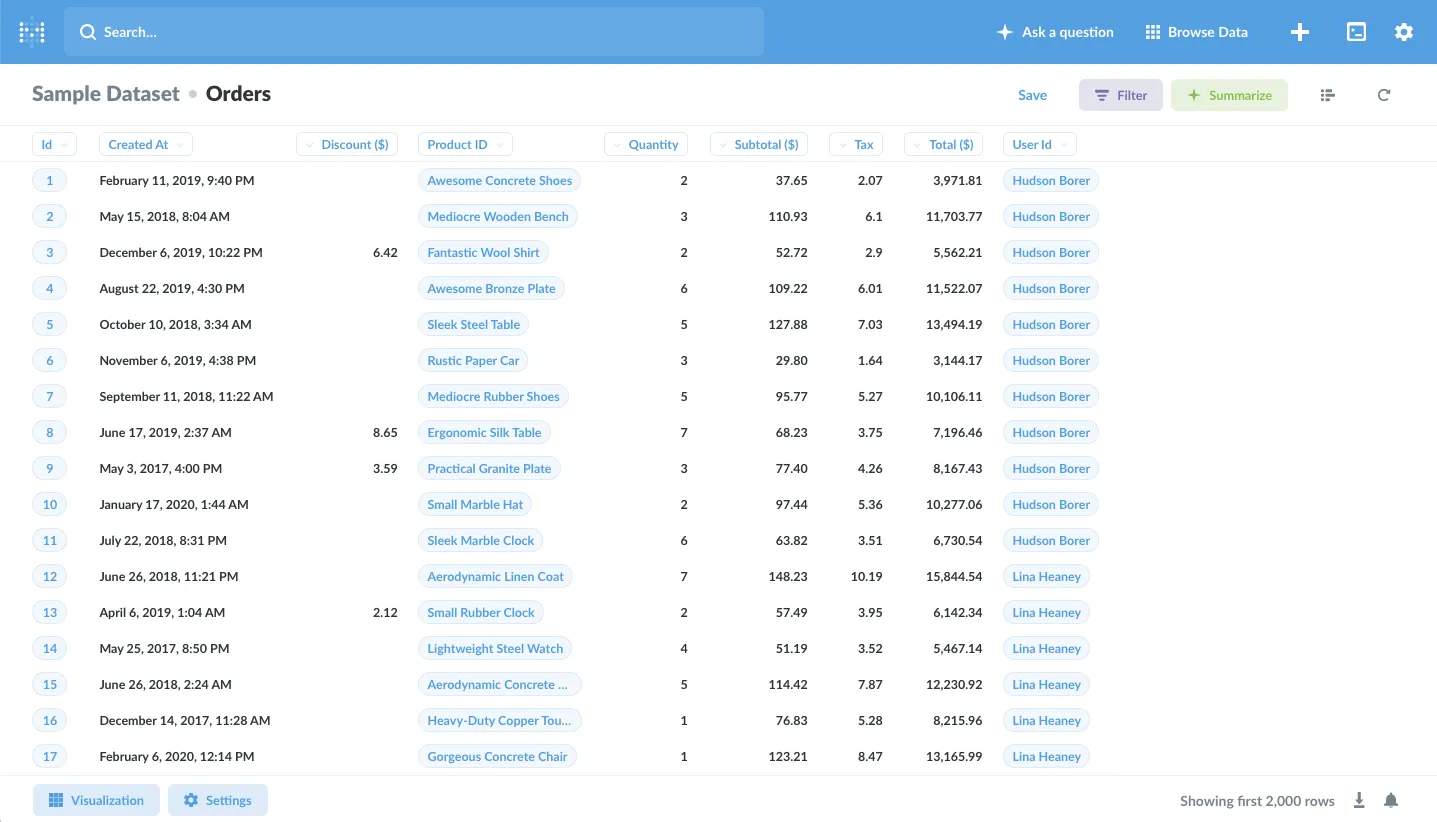Click the subtotal value 148.23

coord(789,576)
